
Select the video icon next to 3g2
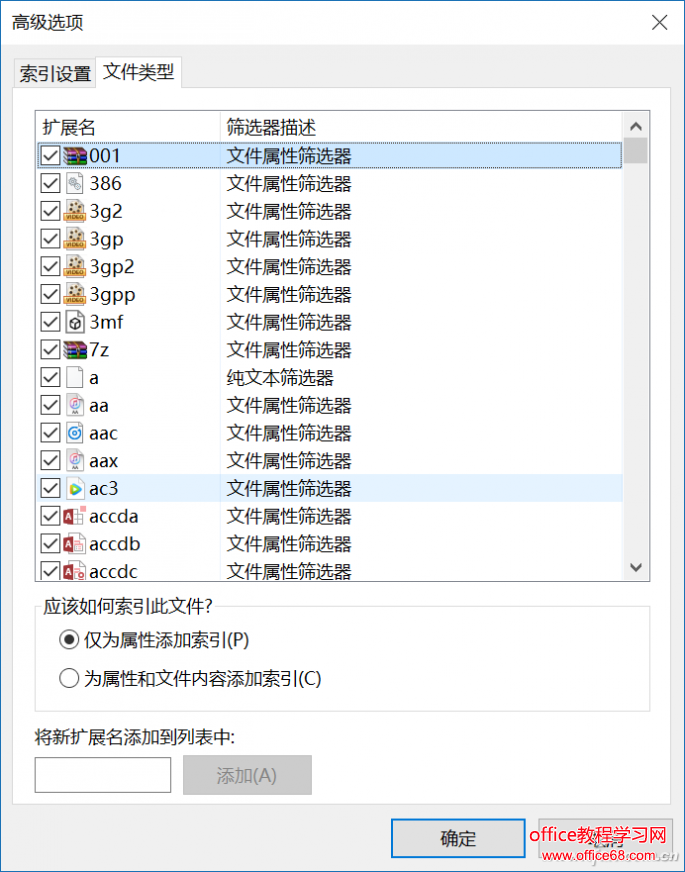pyautogui.click(x=75, y=211)
